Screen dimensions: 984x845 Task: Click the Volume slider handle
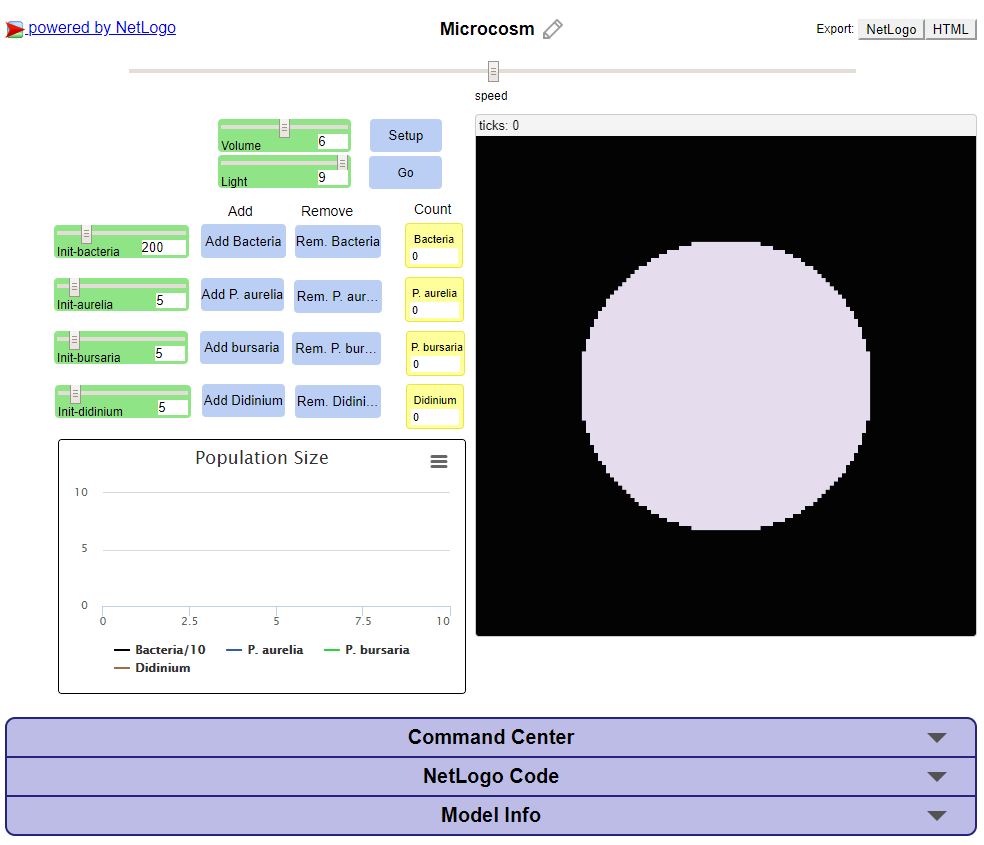point(284,128)
